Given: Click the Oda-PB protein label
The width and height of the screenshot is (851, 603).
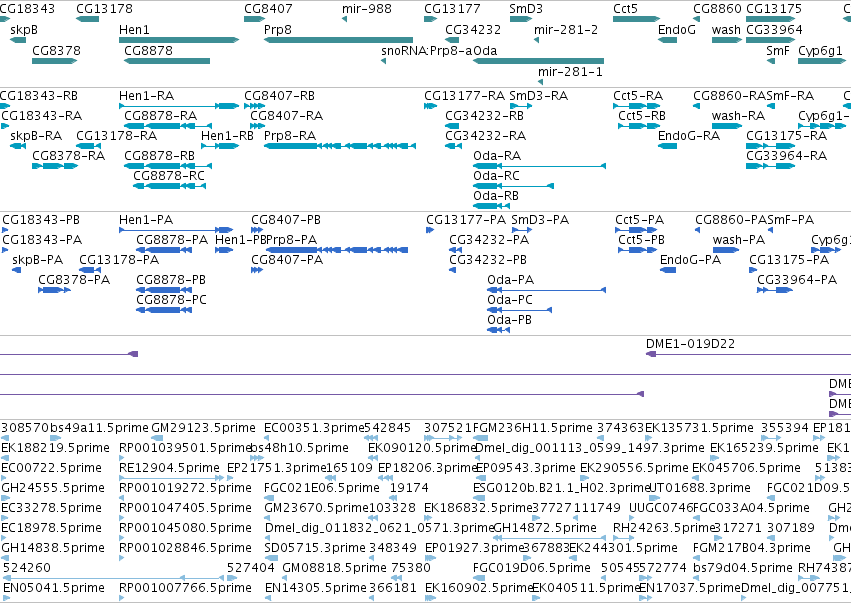Looking at the screenshot, I should [509, 319].
